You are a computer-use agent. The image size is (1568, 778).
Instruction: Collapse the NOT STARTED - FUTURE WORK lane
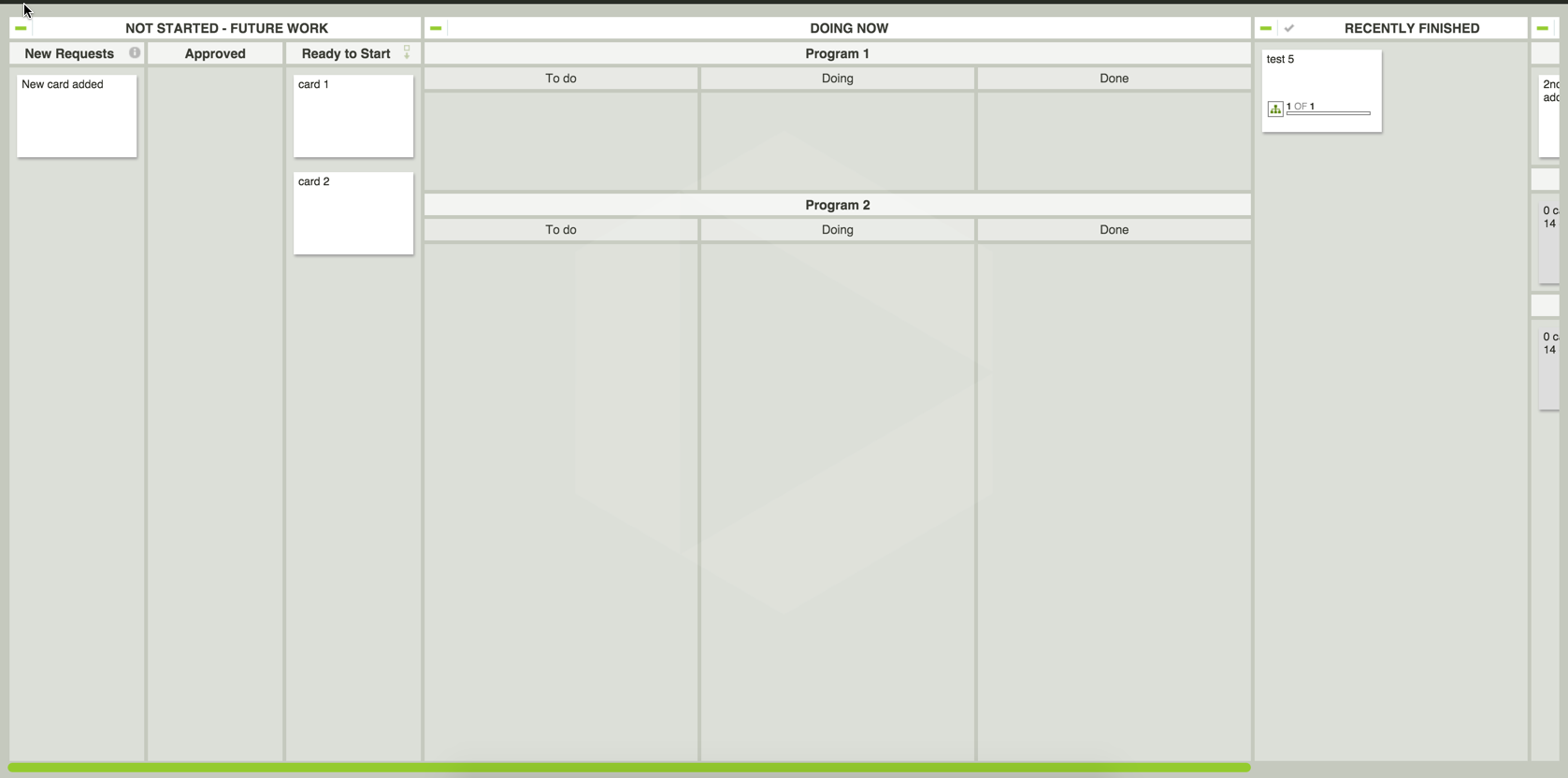point(21,28)
